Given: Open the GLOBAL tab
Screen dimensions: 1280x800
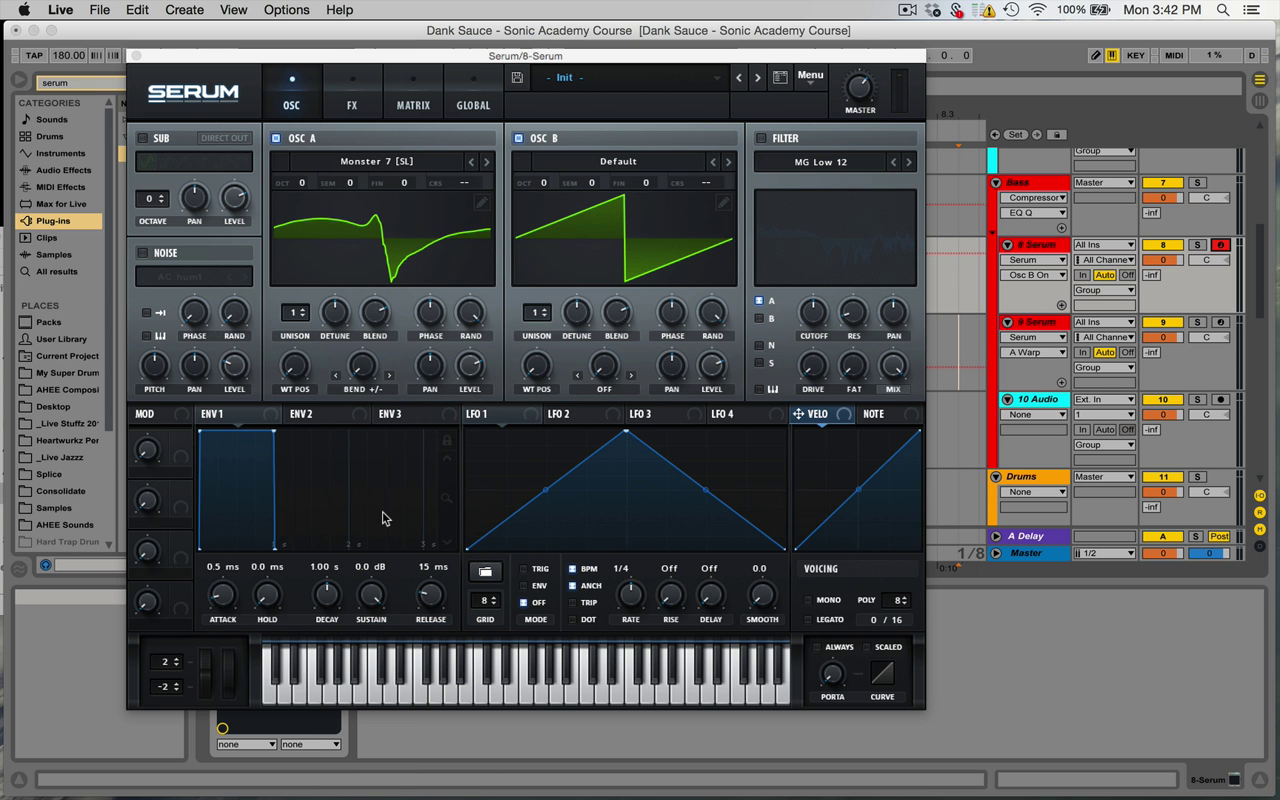Looking at the screenshot, I should [x=473, y=93].
